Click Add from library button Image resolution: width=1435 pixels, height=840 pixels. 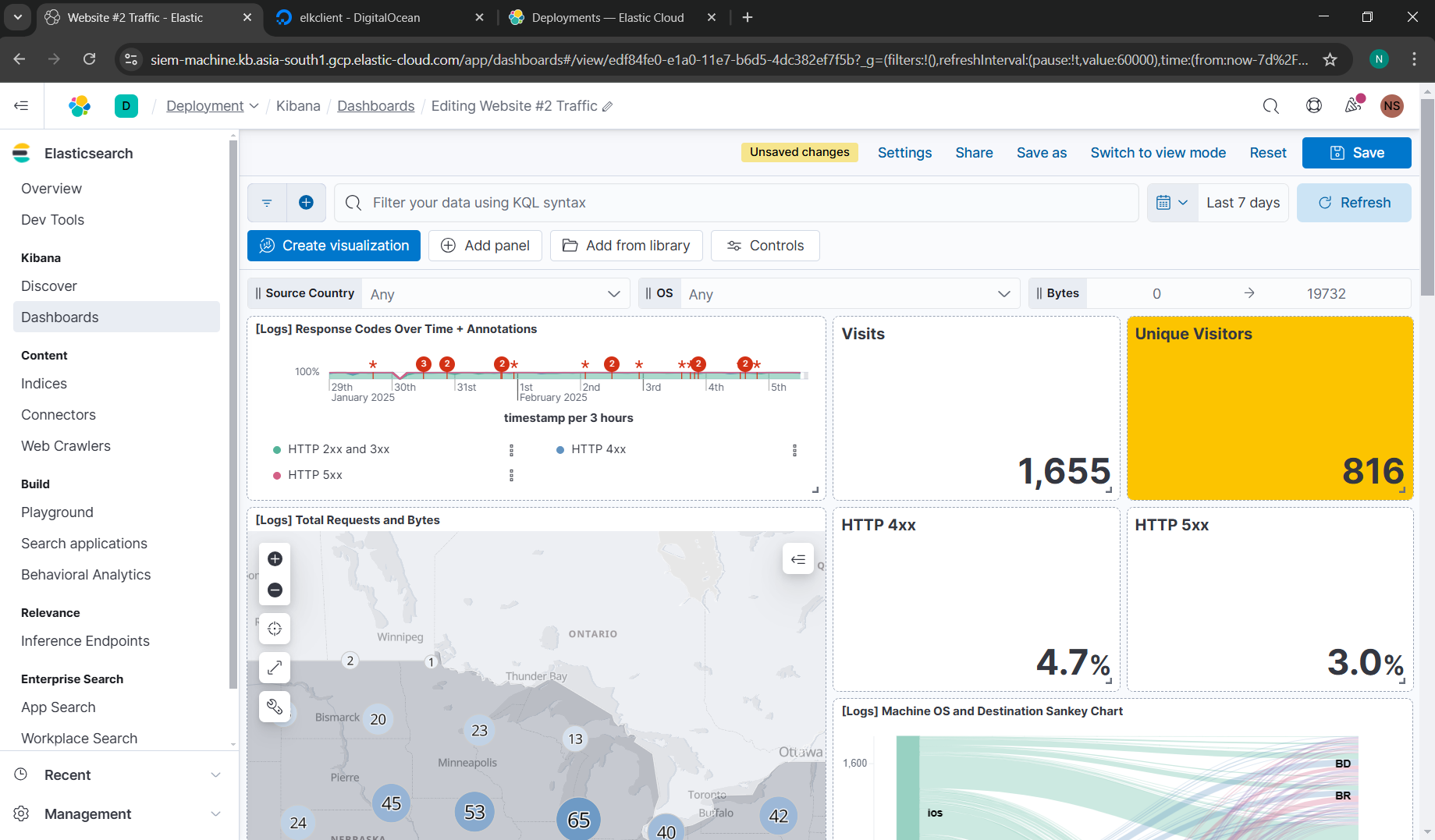click(x=626, y=246)
